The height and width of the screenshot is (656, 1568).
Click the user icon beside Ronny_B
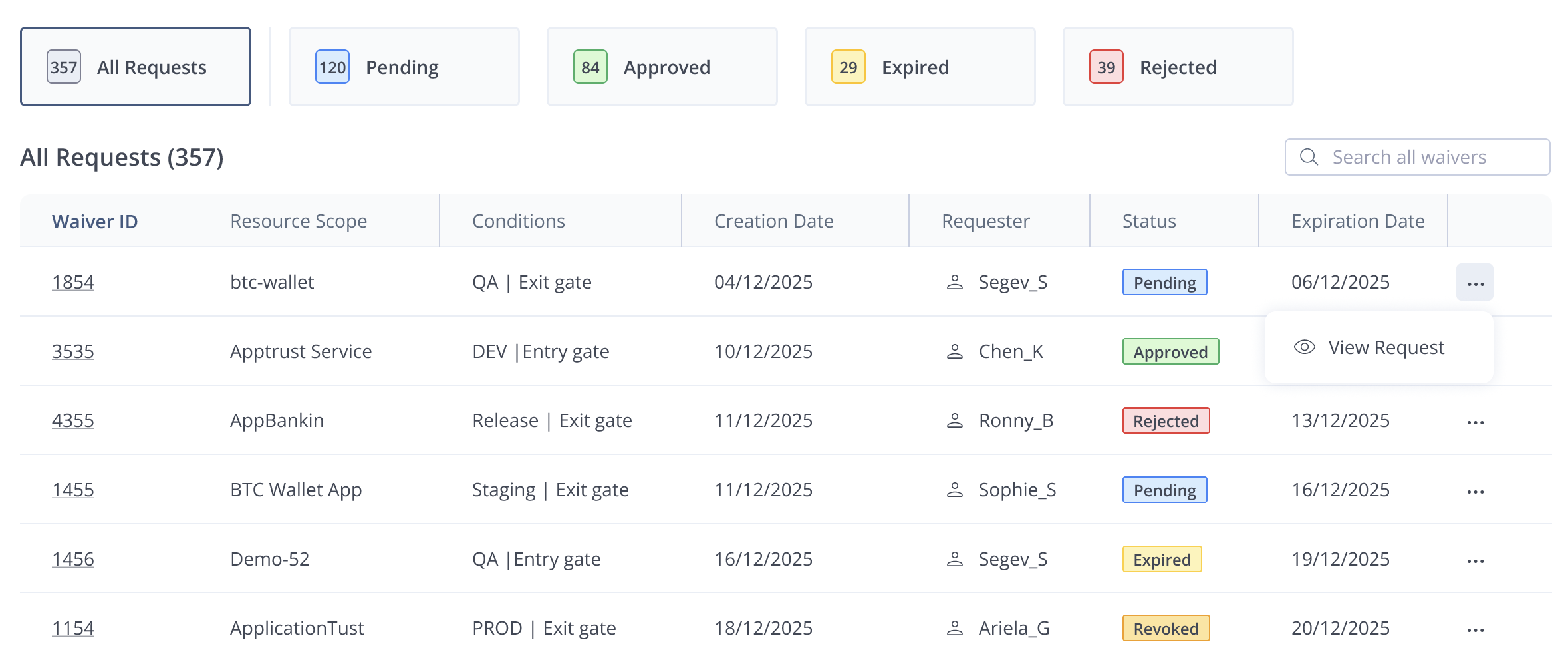coord(954,420)
